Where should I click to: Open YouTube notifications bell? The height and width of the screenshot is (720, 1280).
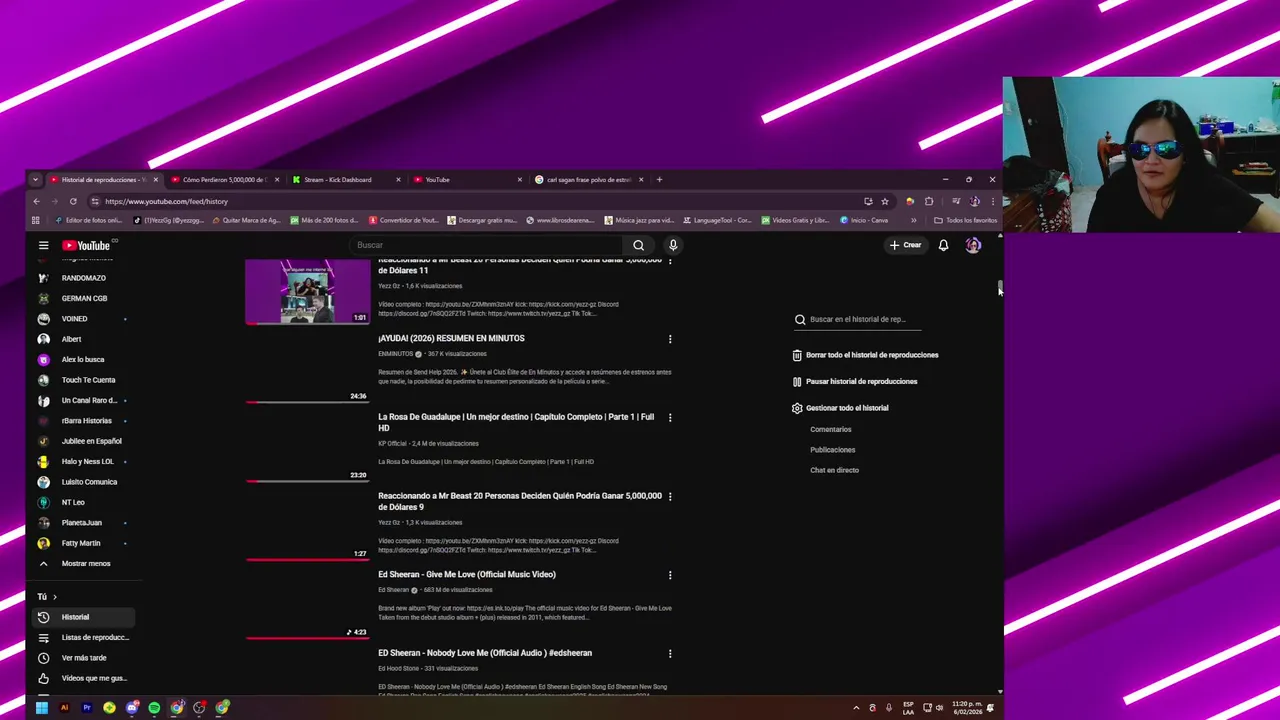tap(943, 245)
